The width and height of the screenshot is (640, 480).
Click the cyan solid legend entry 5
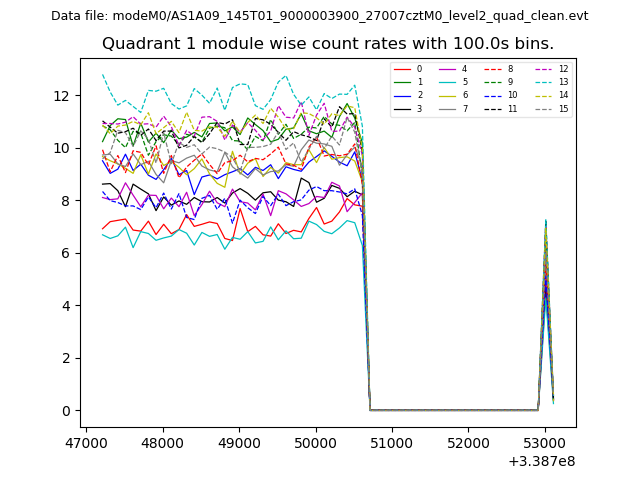coord(456,82)
